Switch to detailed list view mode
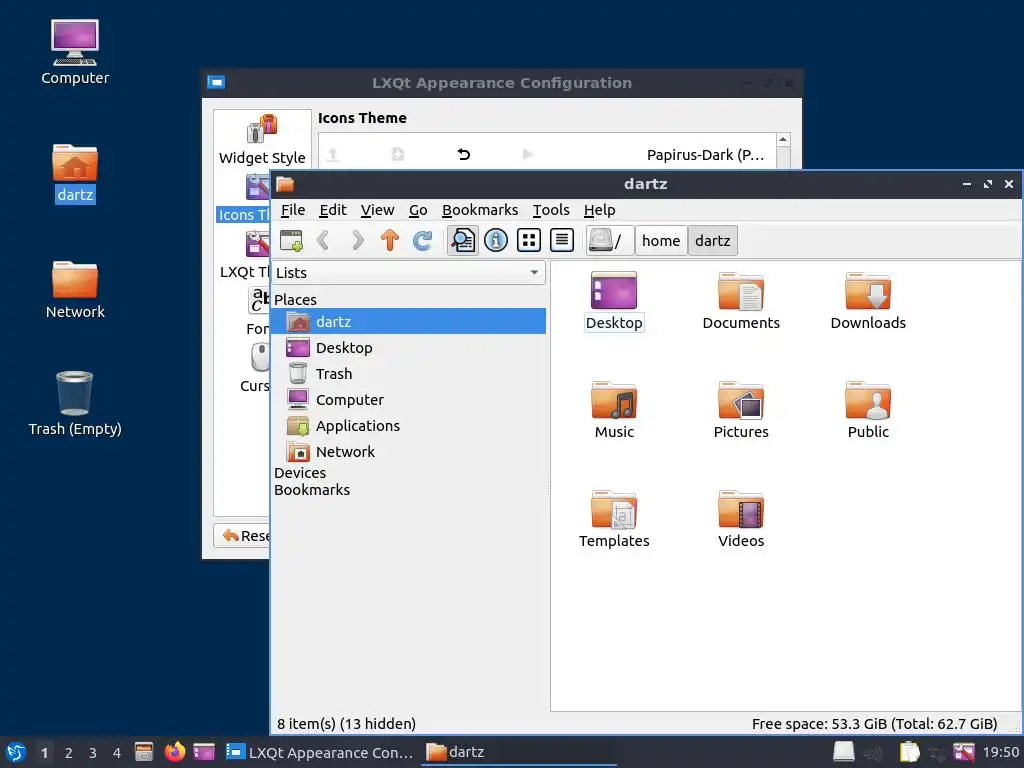Image resolution: width=1024 pixels, height=768 pixels. (562, 240)
